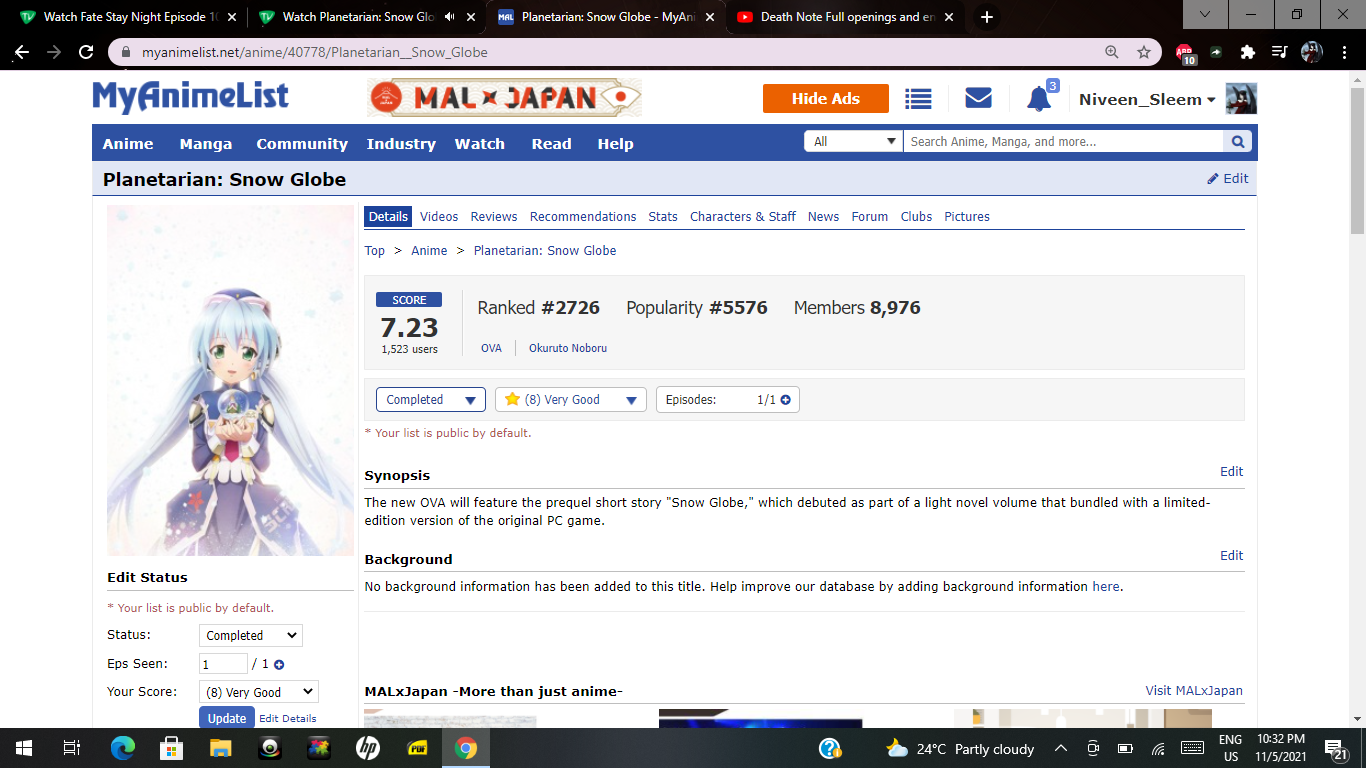This screenshot has width=1366, height=768.
Task: Open Chrome tab search dropdown arrow
Action: (1206, 15)
